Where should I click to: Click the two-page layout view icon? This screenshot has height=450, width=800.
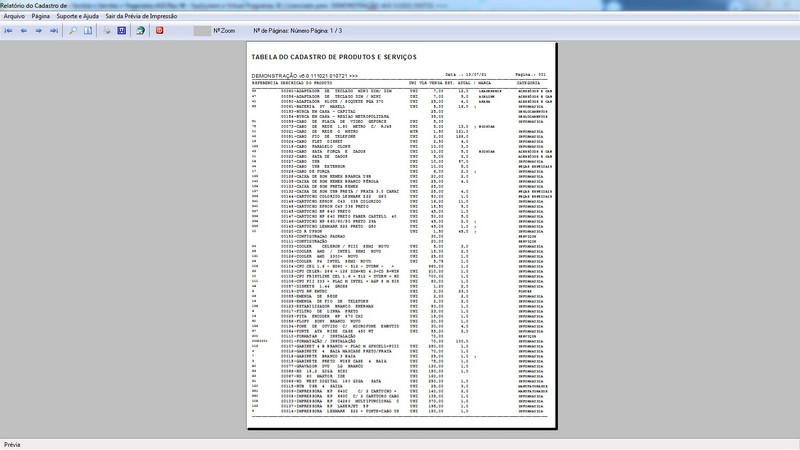pos(88,31)
